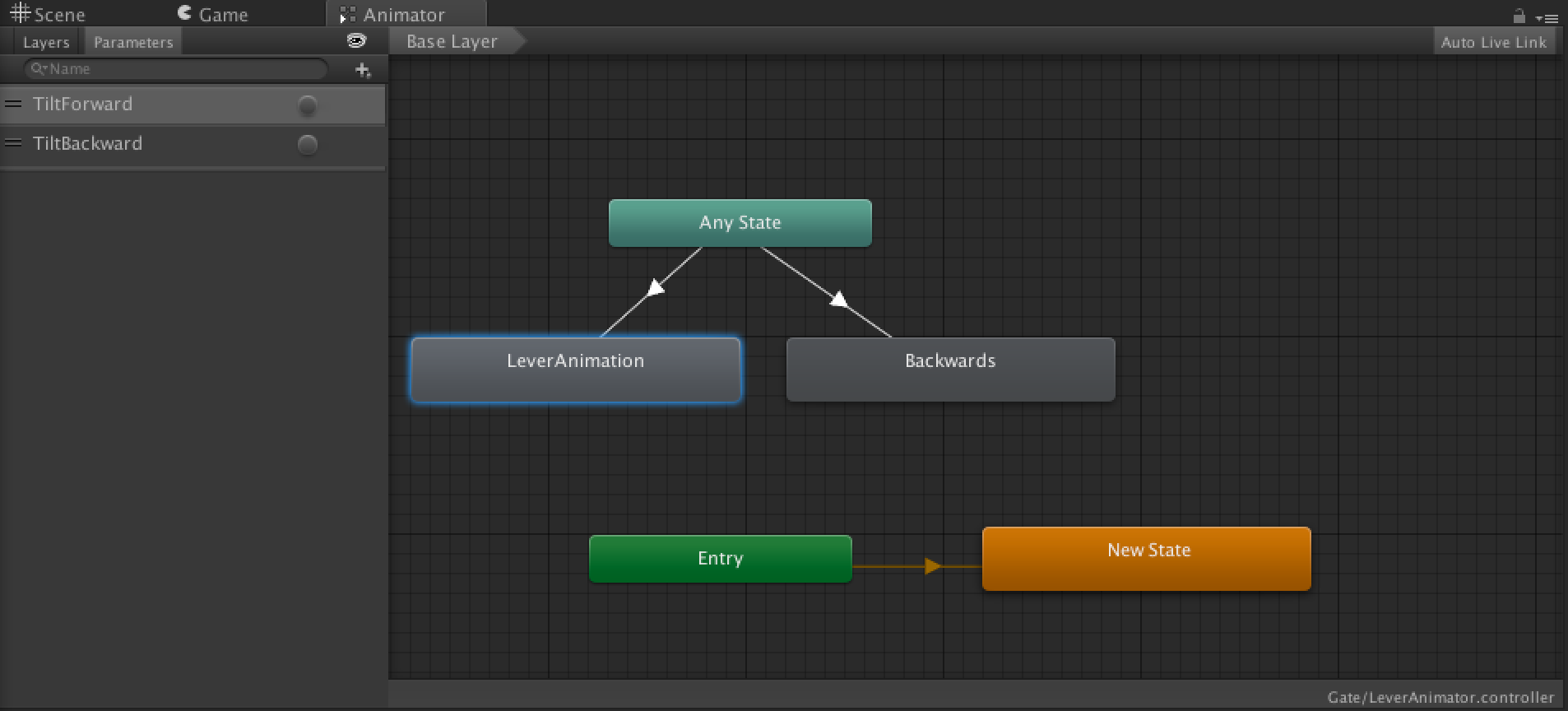1568x711 pixels.
Task: Select the orange New State node
Action: tap(1146, 559)
